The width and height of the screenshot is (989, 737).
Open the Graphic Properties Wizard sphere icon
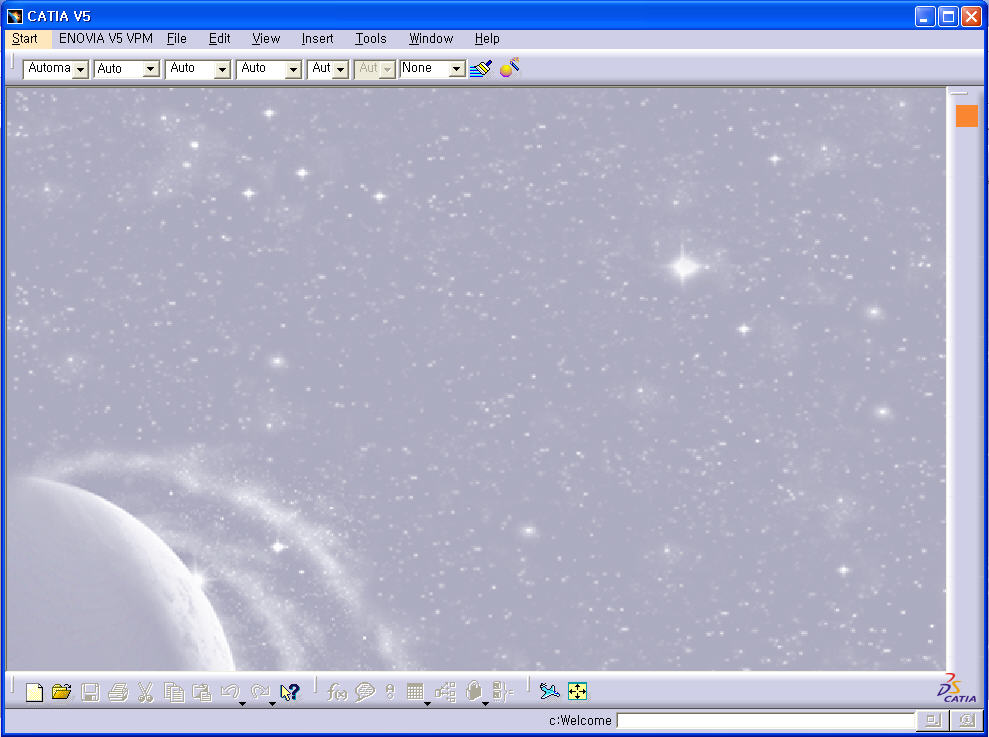coord(510,69)
